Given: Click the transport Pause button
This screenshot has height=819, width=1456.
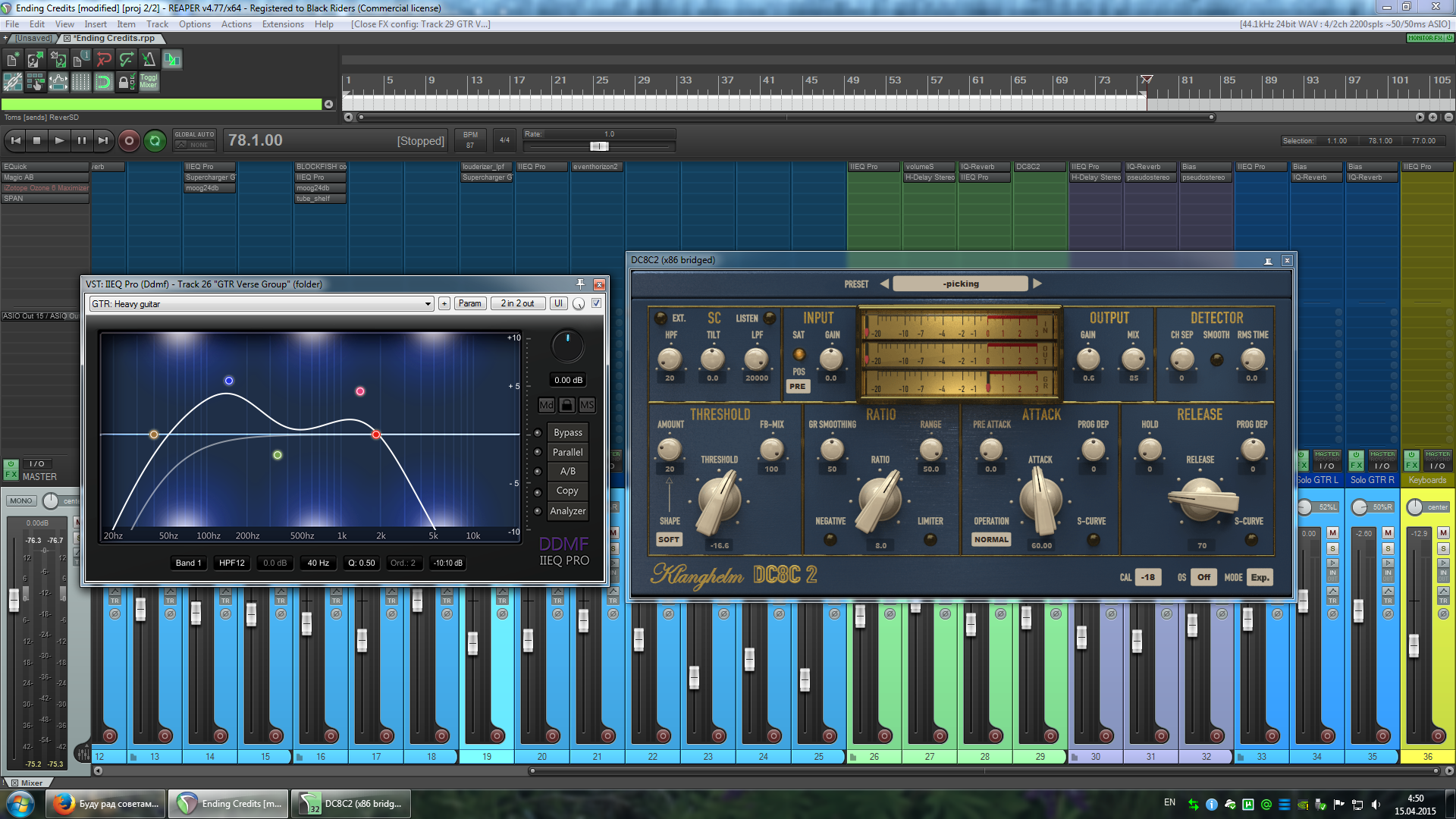Looking at the screenshot, I should (81, 140).
